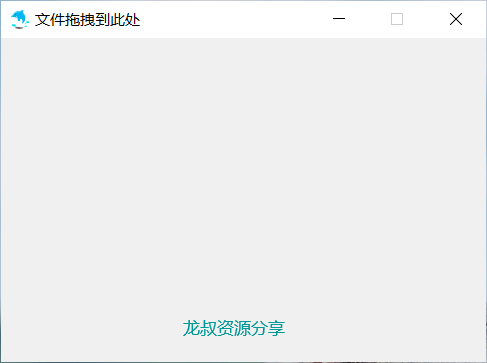Minimize the 文件拖拽到此处 window
Screen dimensions: 487x363
[x=339, y=19]
